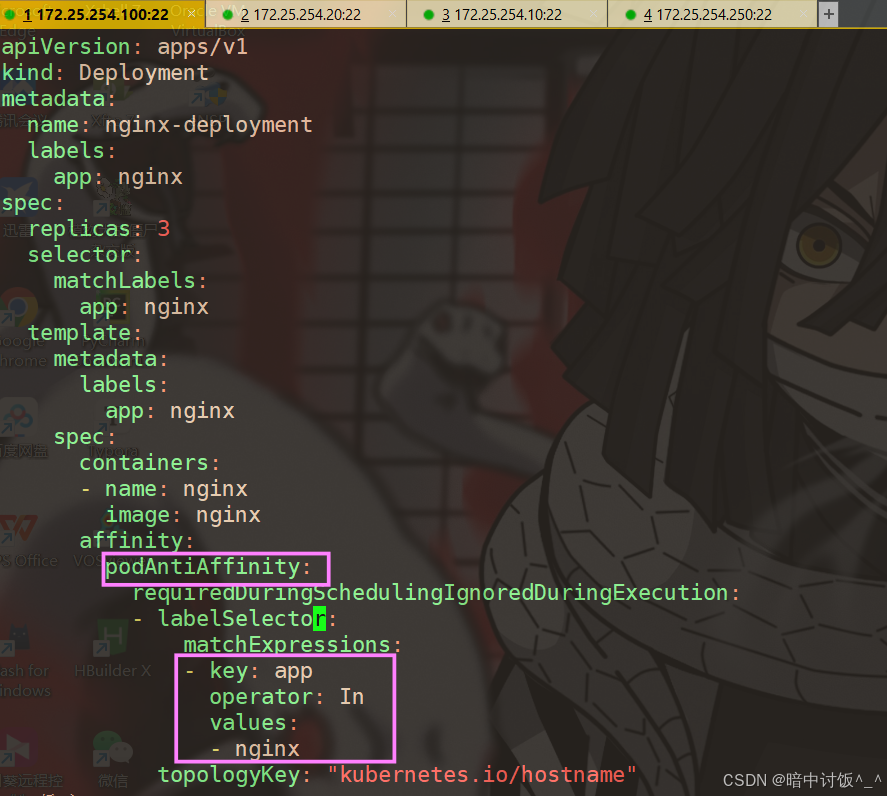Switch to session tab 3 172.25.254.10:22
Viewport: 887px width, 796px height.
(x=507, y=14)
